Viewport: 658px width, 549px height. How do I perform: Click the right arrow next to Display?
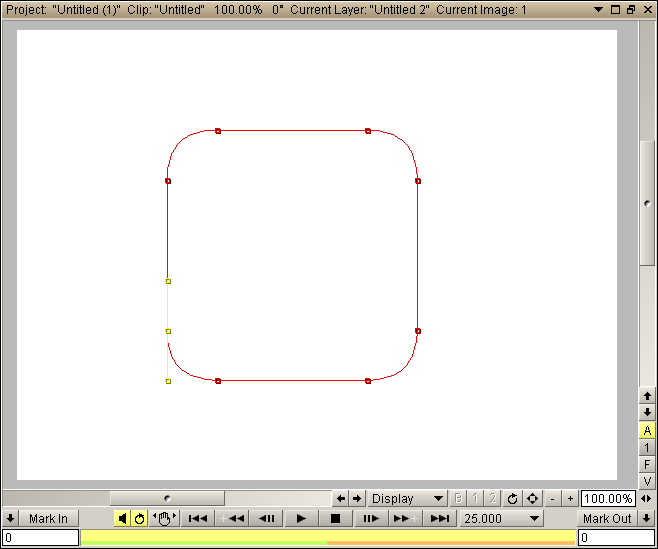click(357, 498)
